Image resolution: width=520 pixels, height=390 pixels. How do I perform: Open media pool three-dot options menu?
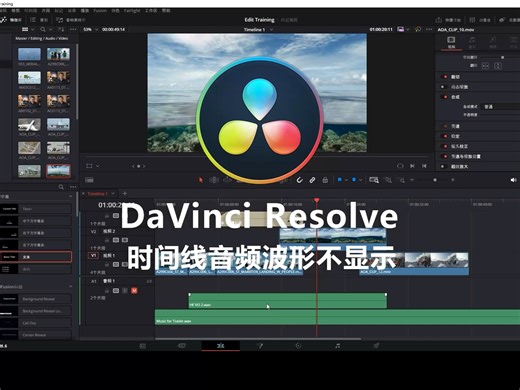pos(73,29)
